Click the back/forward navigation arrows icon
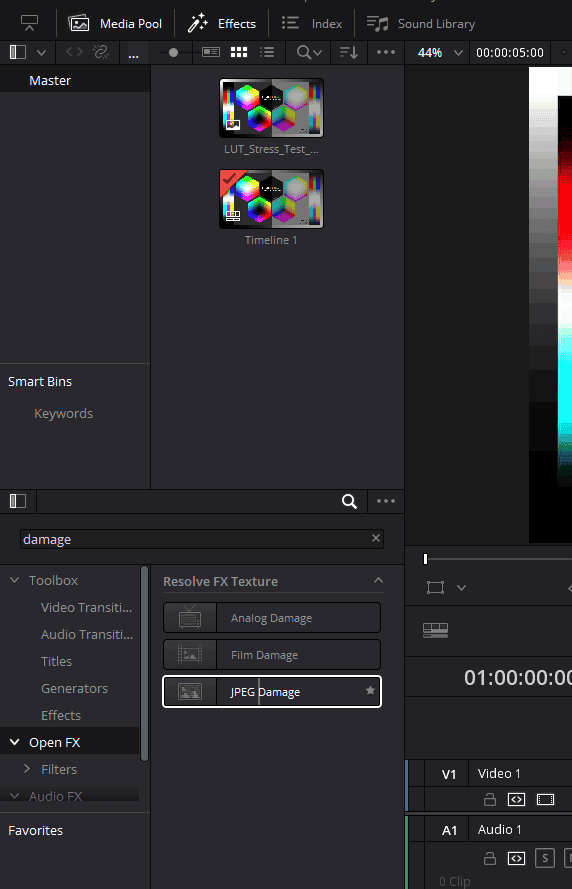This screenshot has height=889, width=572. pyautogui.click(x=74, y=52)
